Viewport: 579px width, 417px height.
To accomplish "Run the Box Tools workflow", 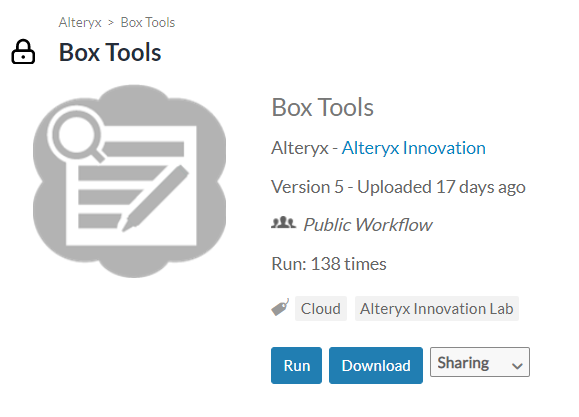I will (297, 365).
